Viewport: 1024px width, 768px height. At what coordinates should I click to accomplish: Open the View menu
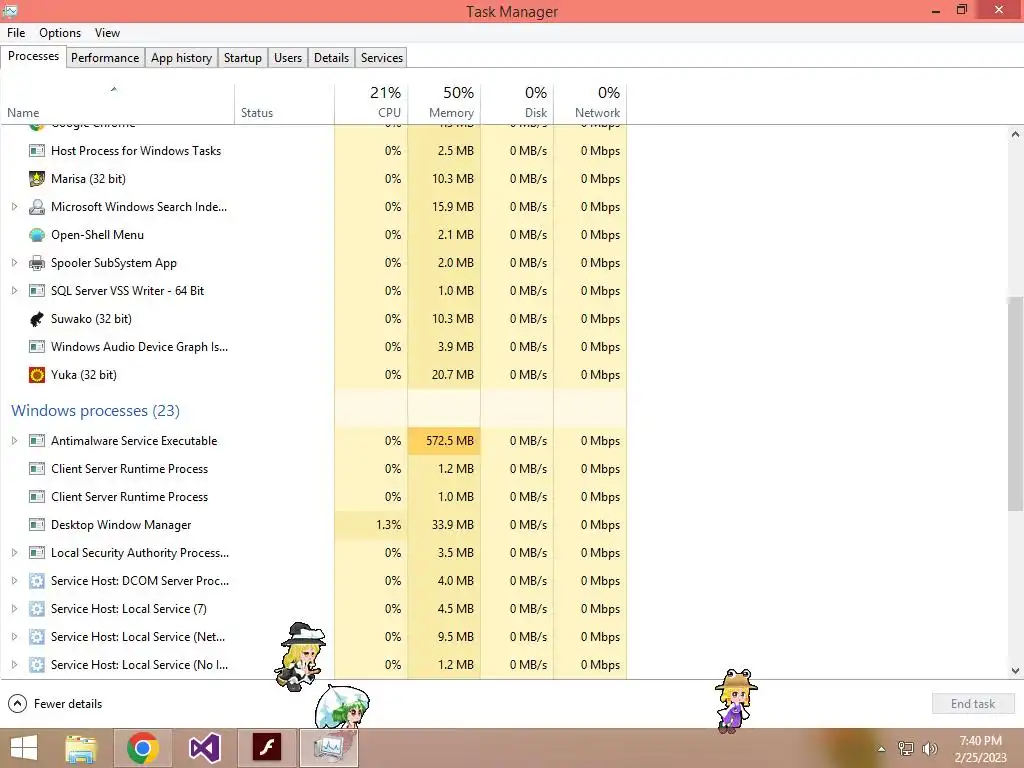[x=107, y=33]
